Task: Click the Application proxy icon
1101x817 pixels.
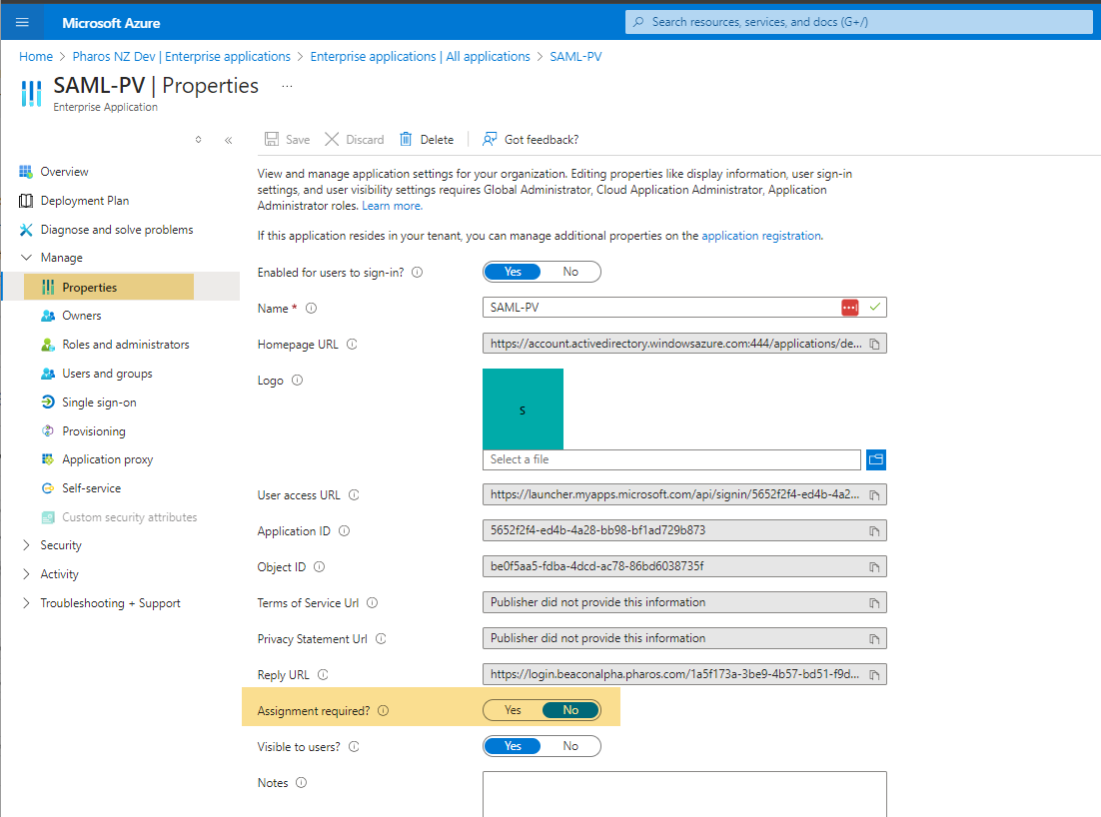Action: [x=48, y=459]
